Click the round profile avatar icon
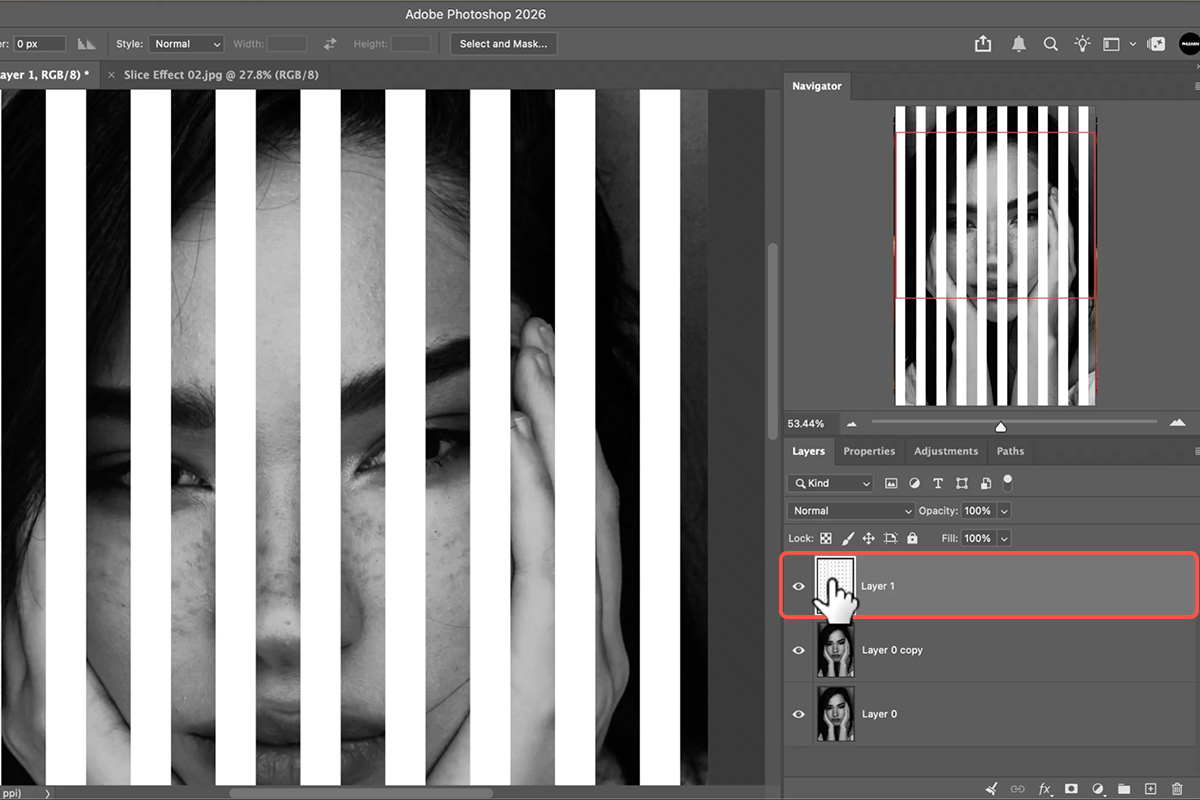The width and height of the screenshot is (1200, 800). pos(1190,44)
